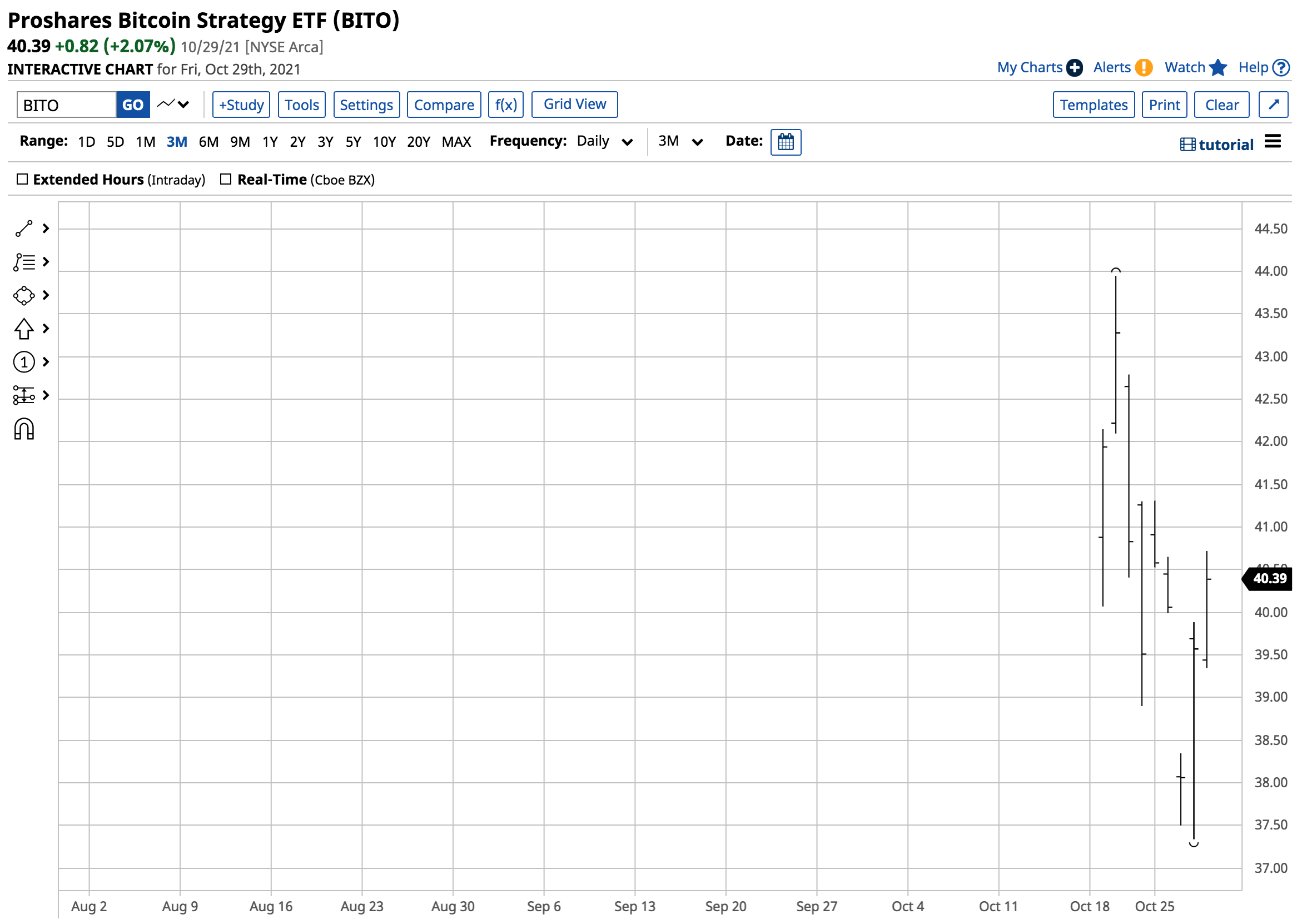Select the shapes polygon tool icon
This screenshot has width=1312, height=924.
pyautogui.click(x=24, y=295)
